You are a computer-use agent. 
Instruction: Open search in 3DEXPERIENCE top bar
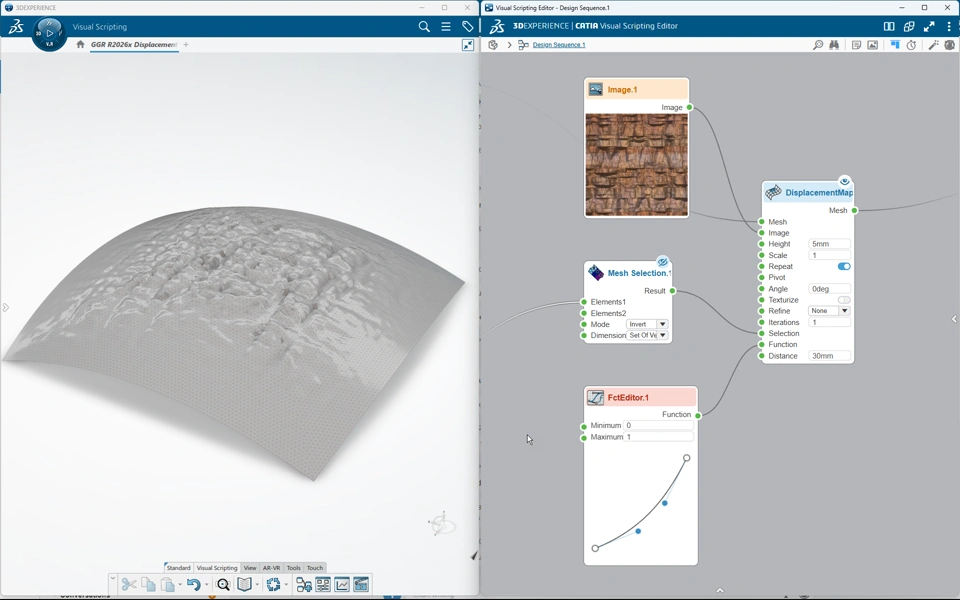pos(424,26)
